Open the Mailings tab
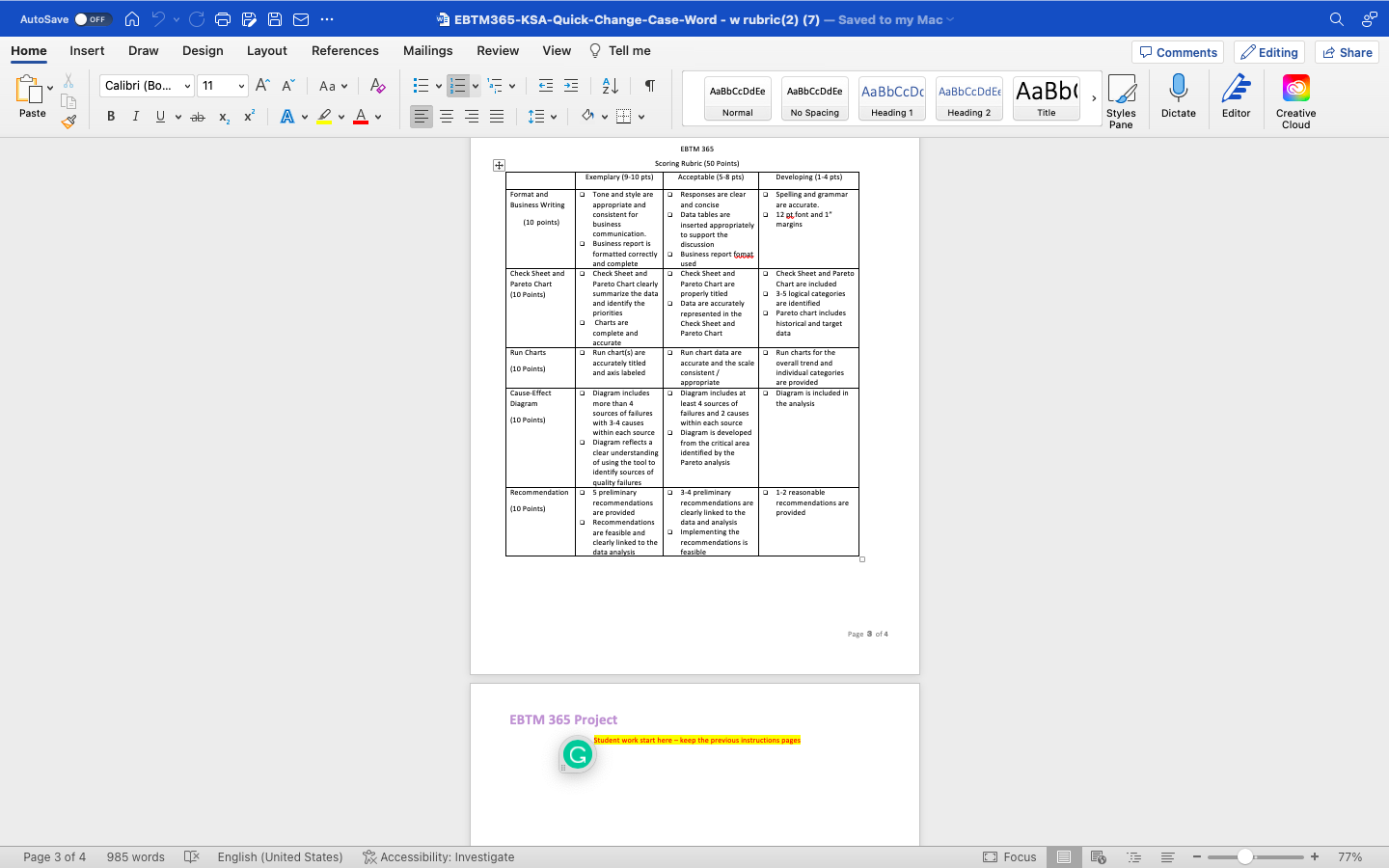The height and width of the screenshot is (868, 1389). (x=428, y=51)
